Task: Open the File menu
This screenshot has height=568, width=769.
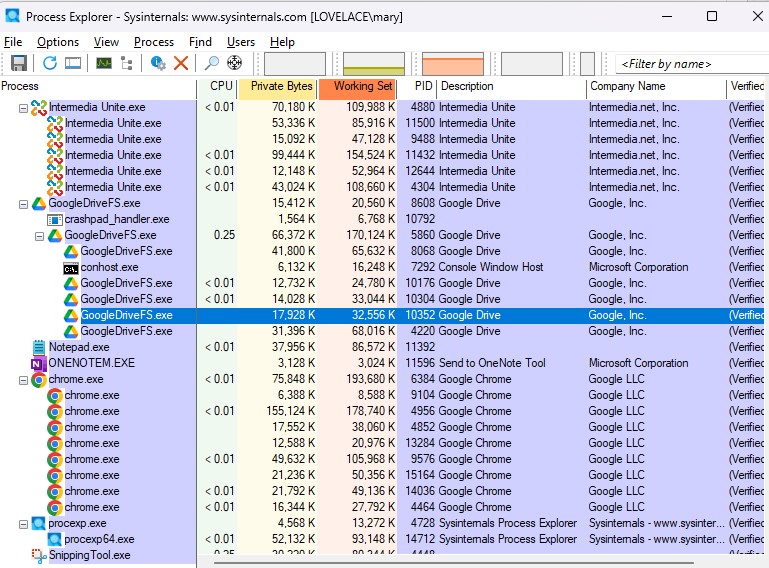Action: 13,42
